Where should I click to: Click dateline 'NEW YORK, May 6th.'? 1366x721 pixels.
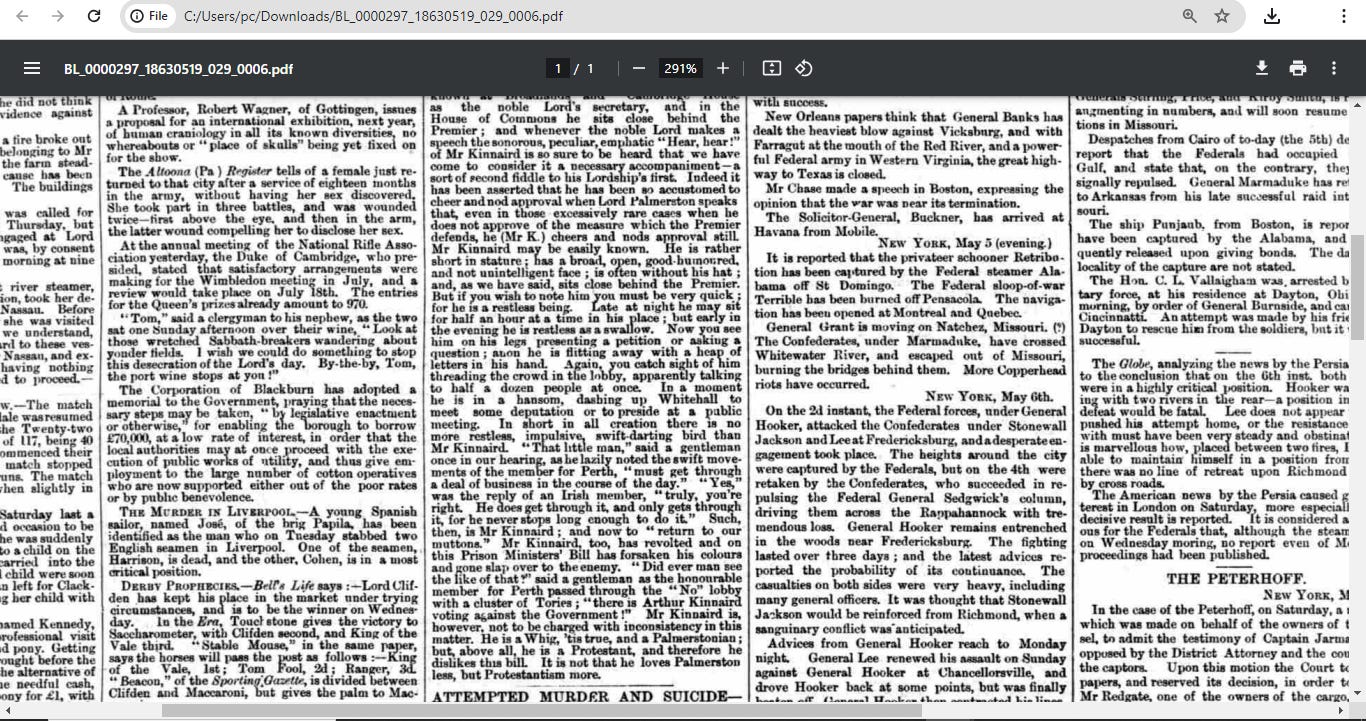[x=990, y=396]
